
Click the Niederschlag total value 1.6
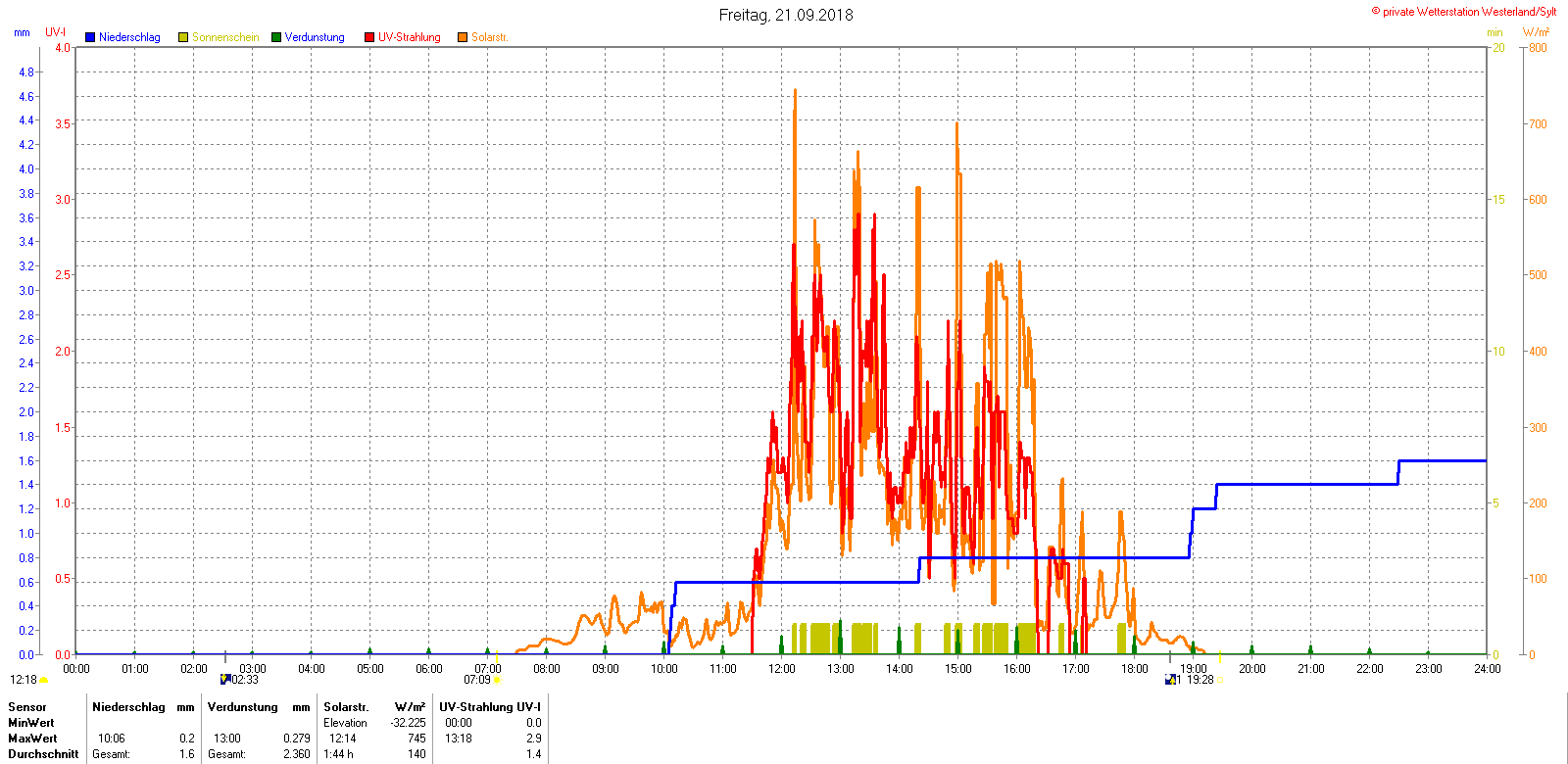187,754
